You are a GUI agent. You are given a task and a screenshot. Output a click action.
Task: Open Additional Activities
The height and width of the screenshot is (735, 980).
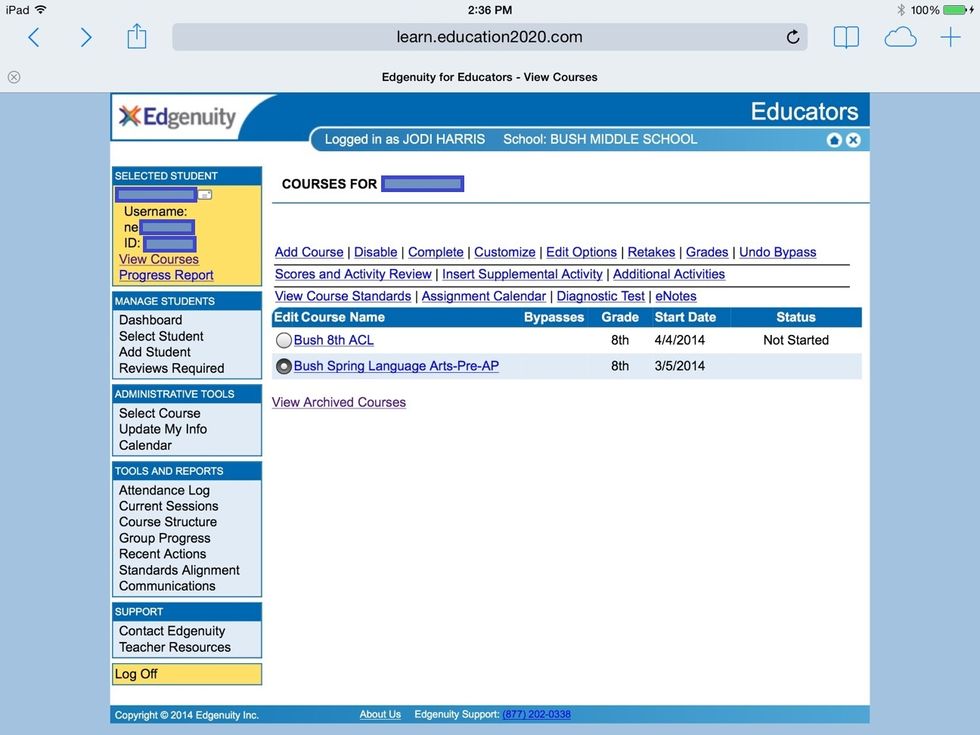pos(669,274)
